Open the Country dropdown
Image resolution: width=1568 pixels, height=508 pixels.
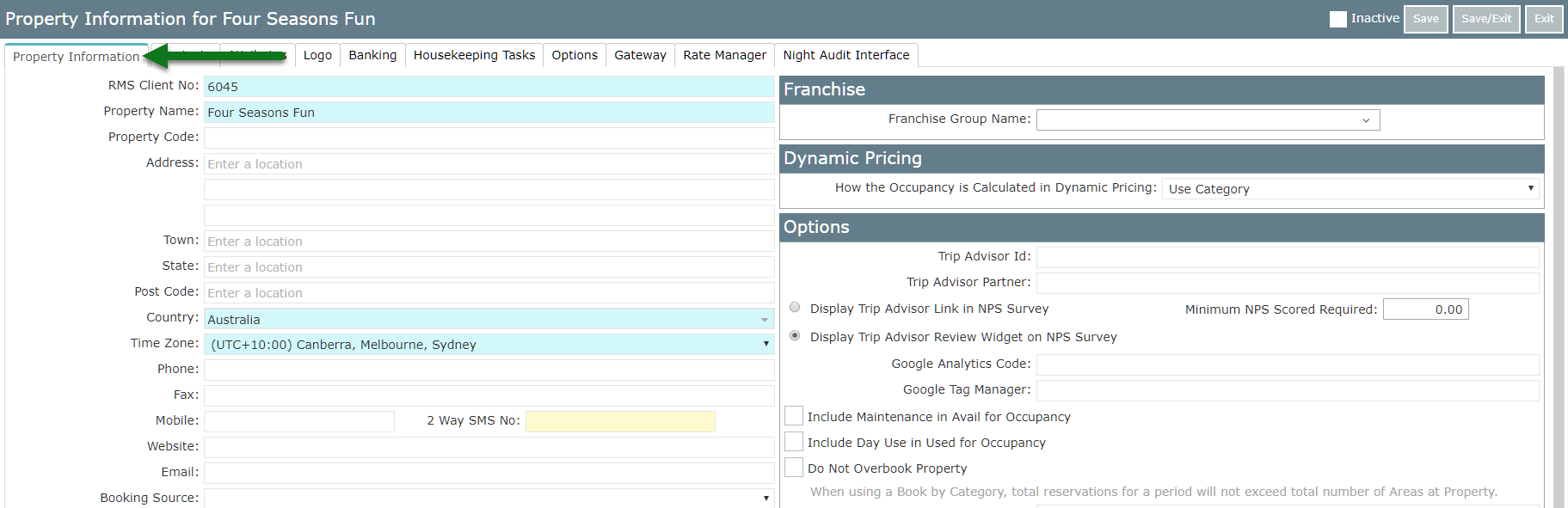point(489,318)
